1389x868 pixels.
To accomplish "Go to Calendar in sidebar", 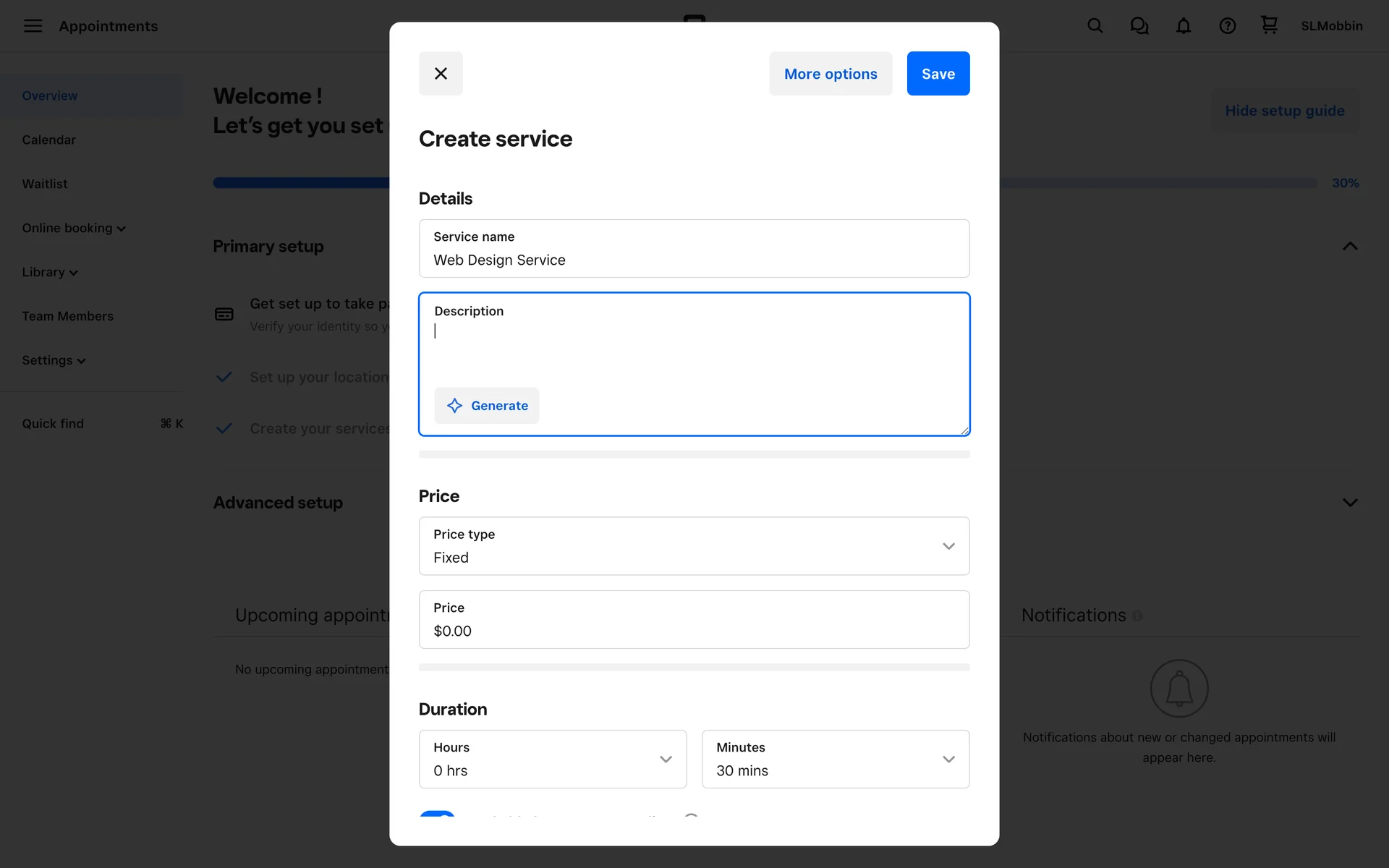I will [48, 140].
